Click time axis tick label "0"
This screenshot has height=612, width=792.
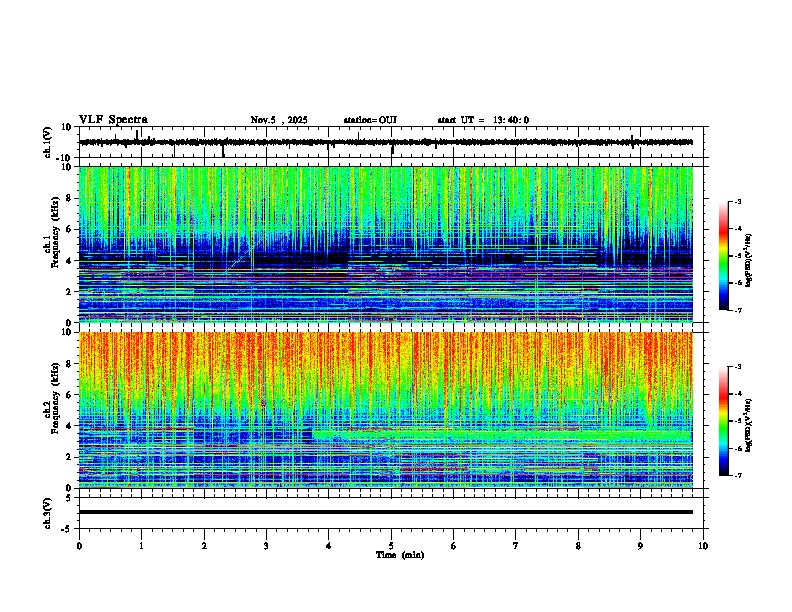coord(79,546)
